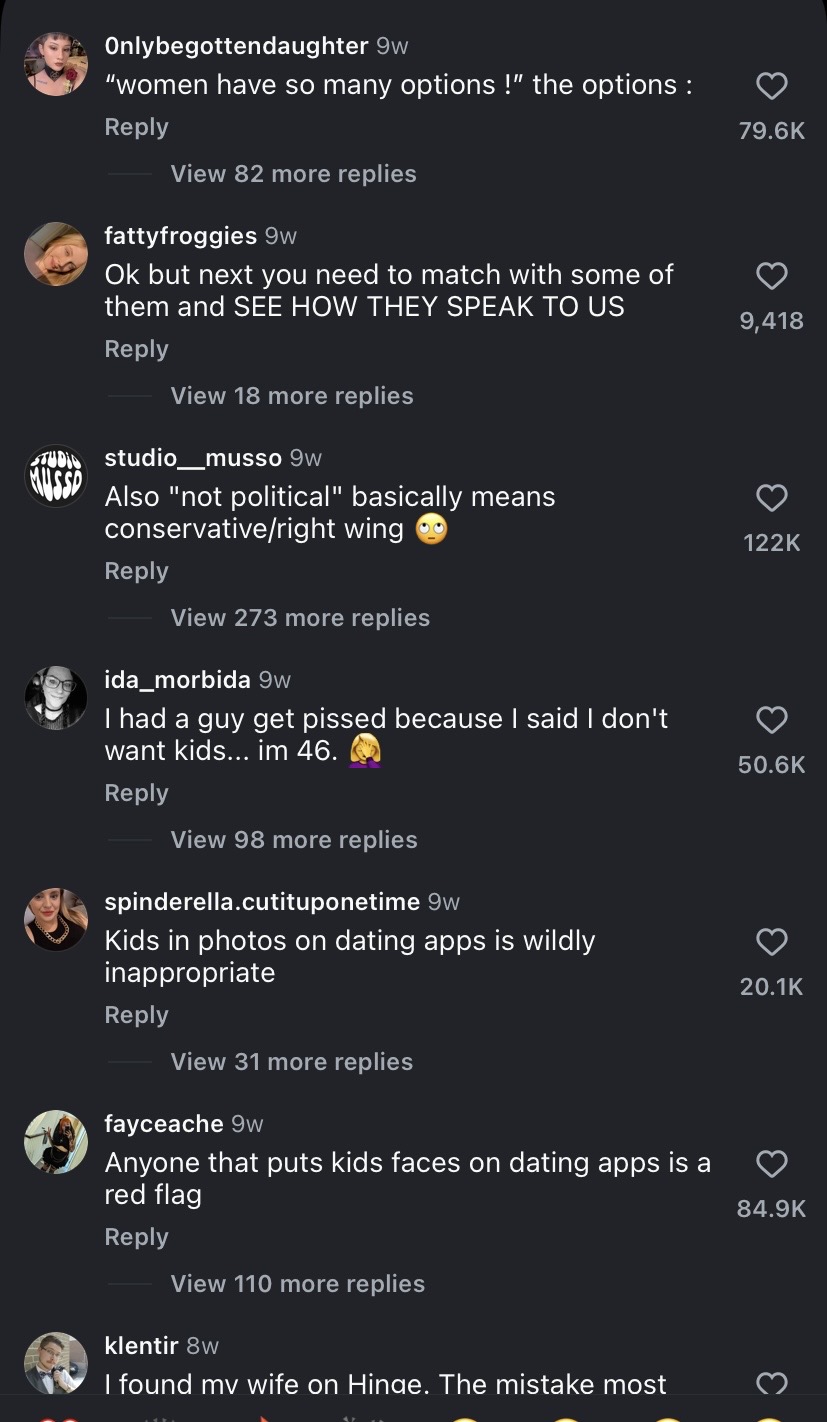Open studio__musso's profile picture
The image size is (827, 1422).
(56, 476)
